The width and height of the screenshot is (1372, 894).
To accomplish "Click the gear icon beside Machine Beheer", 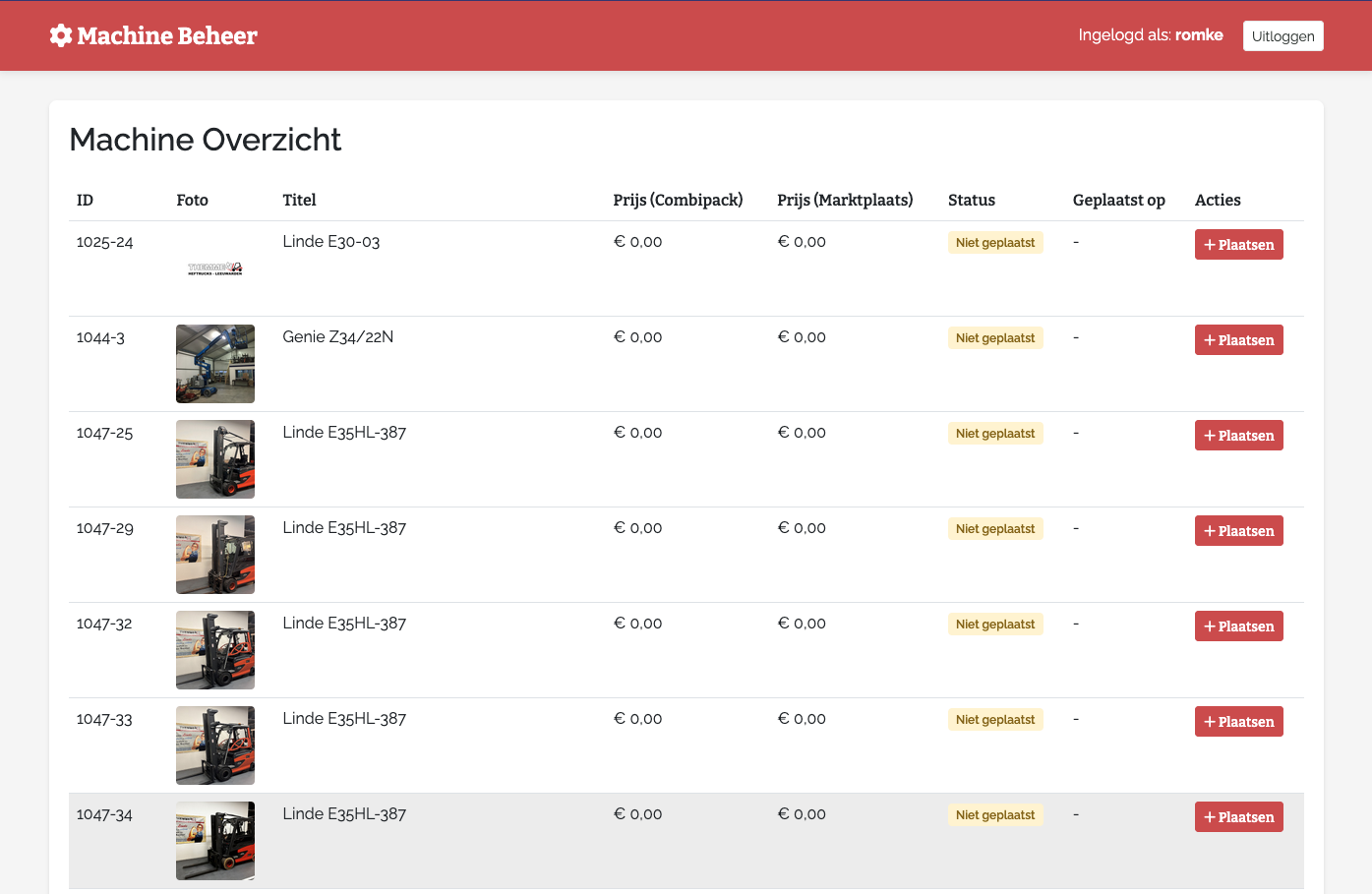I will [61, 35].
